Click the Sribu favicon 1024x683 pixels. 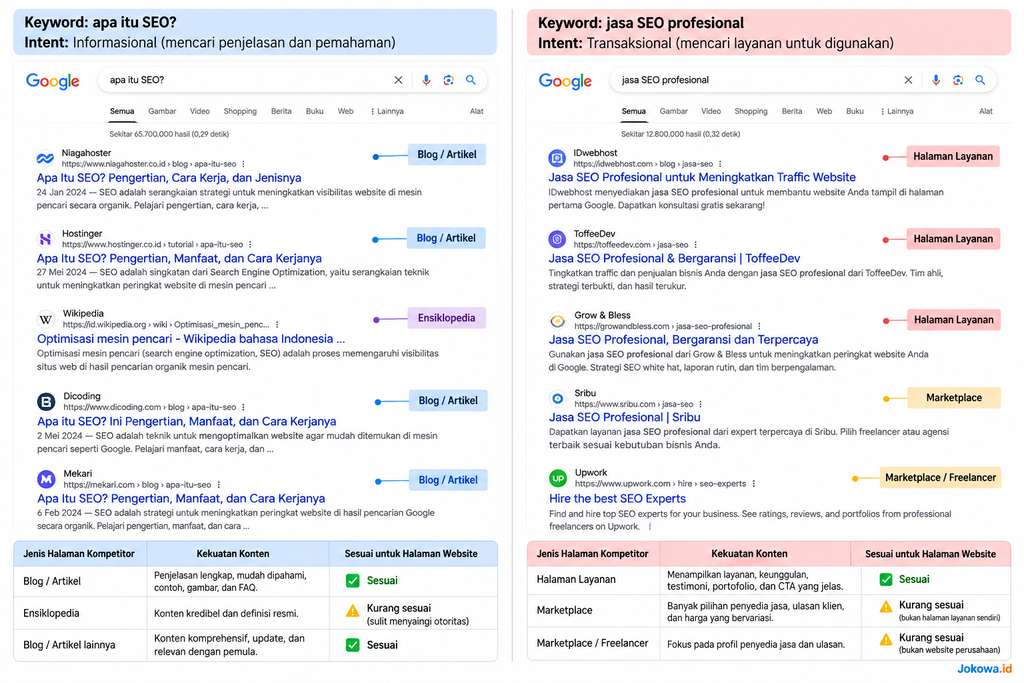[558, 398]
